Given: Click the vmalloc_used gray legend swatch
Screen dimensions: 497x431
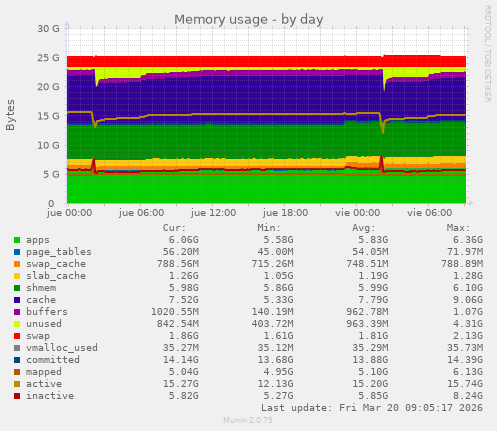Looking at the screenshot, I should point(17,348).
